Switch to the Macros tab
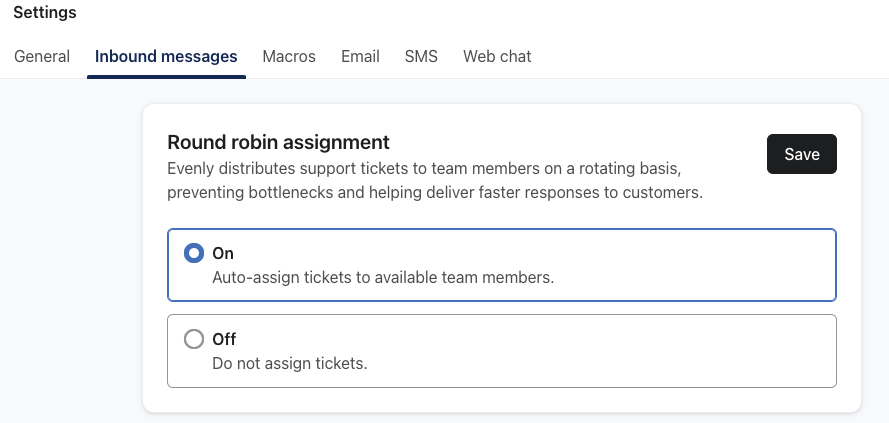889x423 pixels. coord(289,56)
